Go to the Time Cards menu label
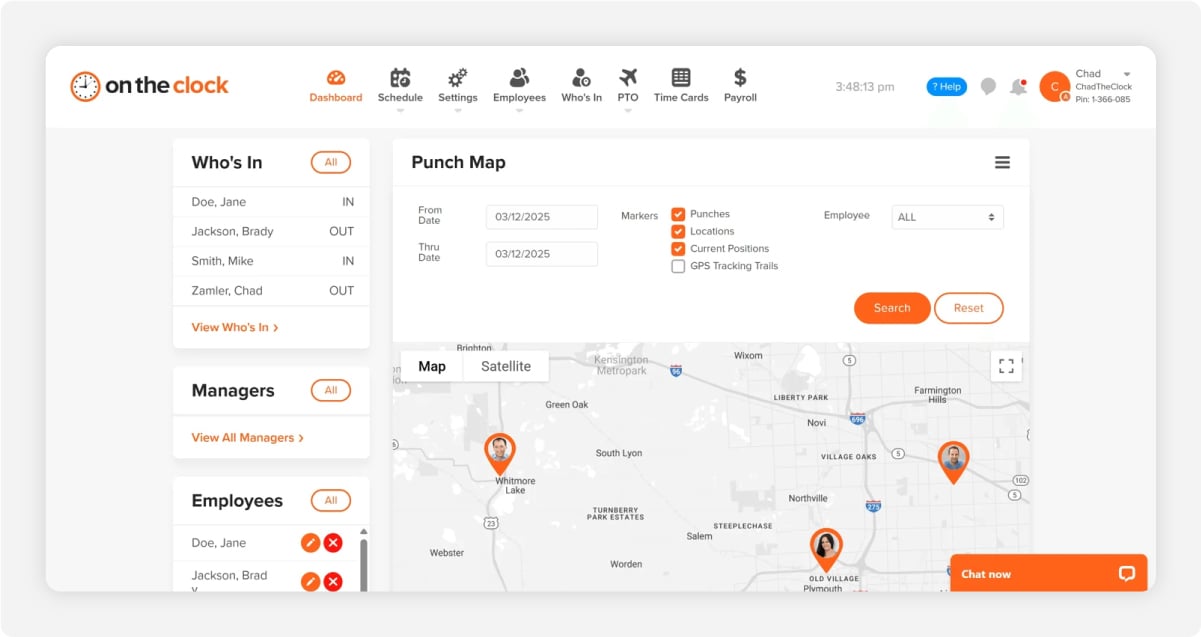This screenshot has width=1201, height=637. [681, 98]
